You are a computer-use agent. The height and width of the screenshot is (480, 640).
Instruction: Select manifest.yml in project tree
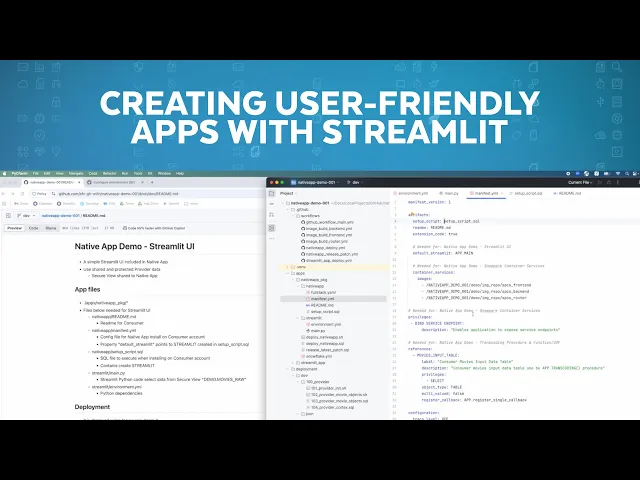(x=320, y=299)
